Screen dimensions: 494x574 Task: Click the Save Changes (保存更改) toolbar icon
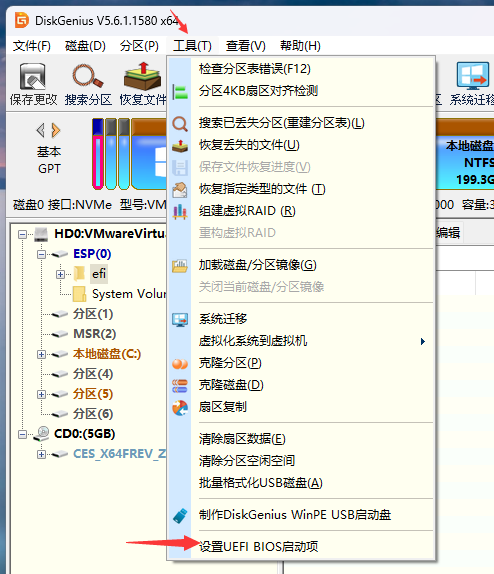pos(33,77)
